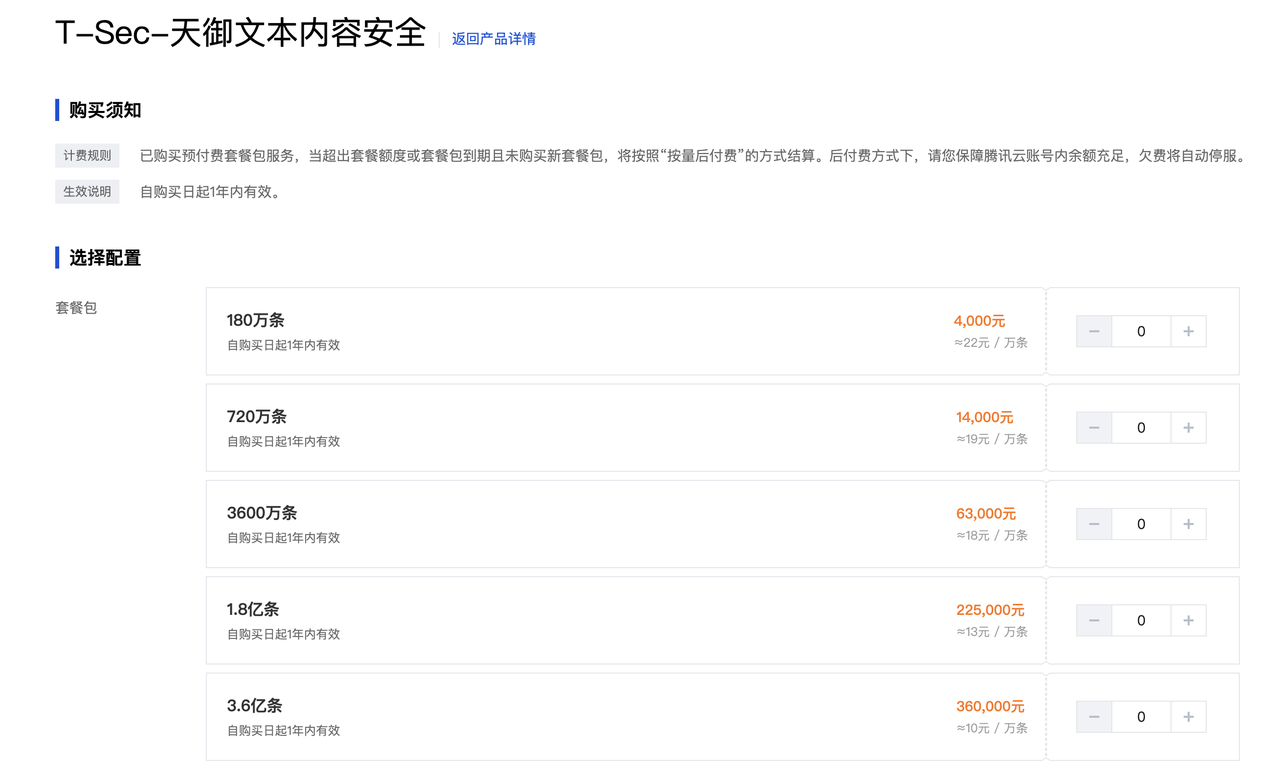Click the ≈13元 / 万条 unit price
Viewport: 1280px width, 777px height.
coord(992,632)
